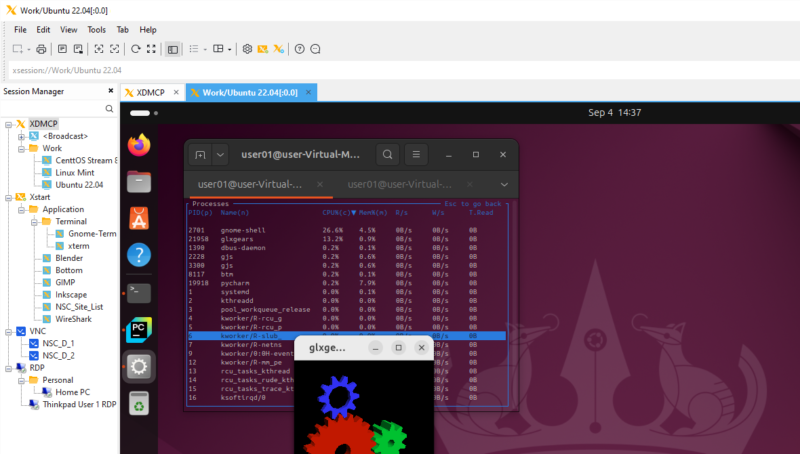Screen dimensions: 800x454
Task: Toggle the Session Manager sidebar panel button
Action: pos(173,48)
